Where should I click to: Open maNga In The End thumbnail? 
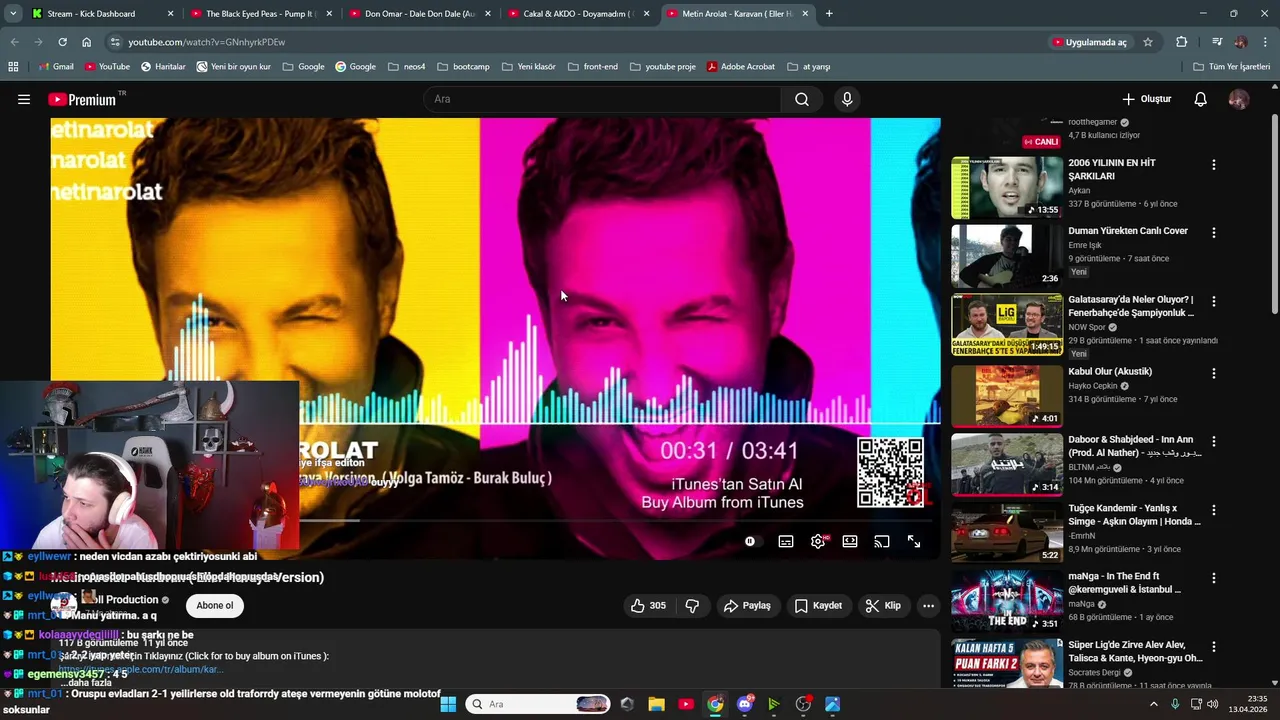click(x=1007, y=602)
